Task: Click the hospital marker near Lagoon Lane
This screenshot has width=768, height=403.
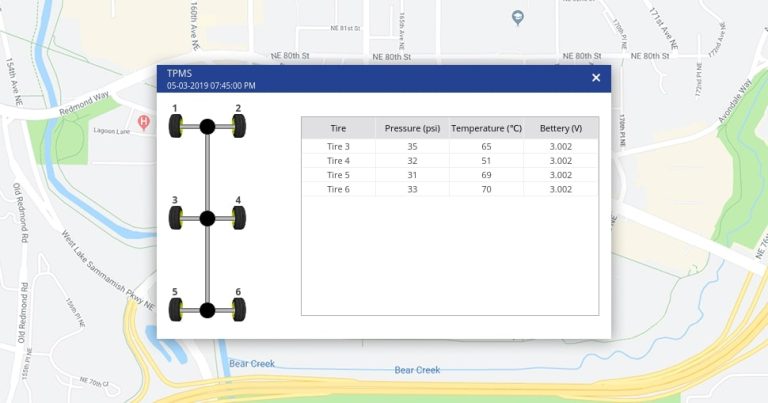Action: click(144, 122)
